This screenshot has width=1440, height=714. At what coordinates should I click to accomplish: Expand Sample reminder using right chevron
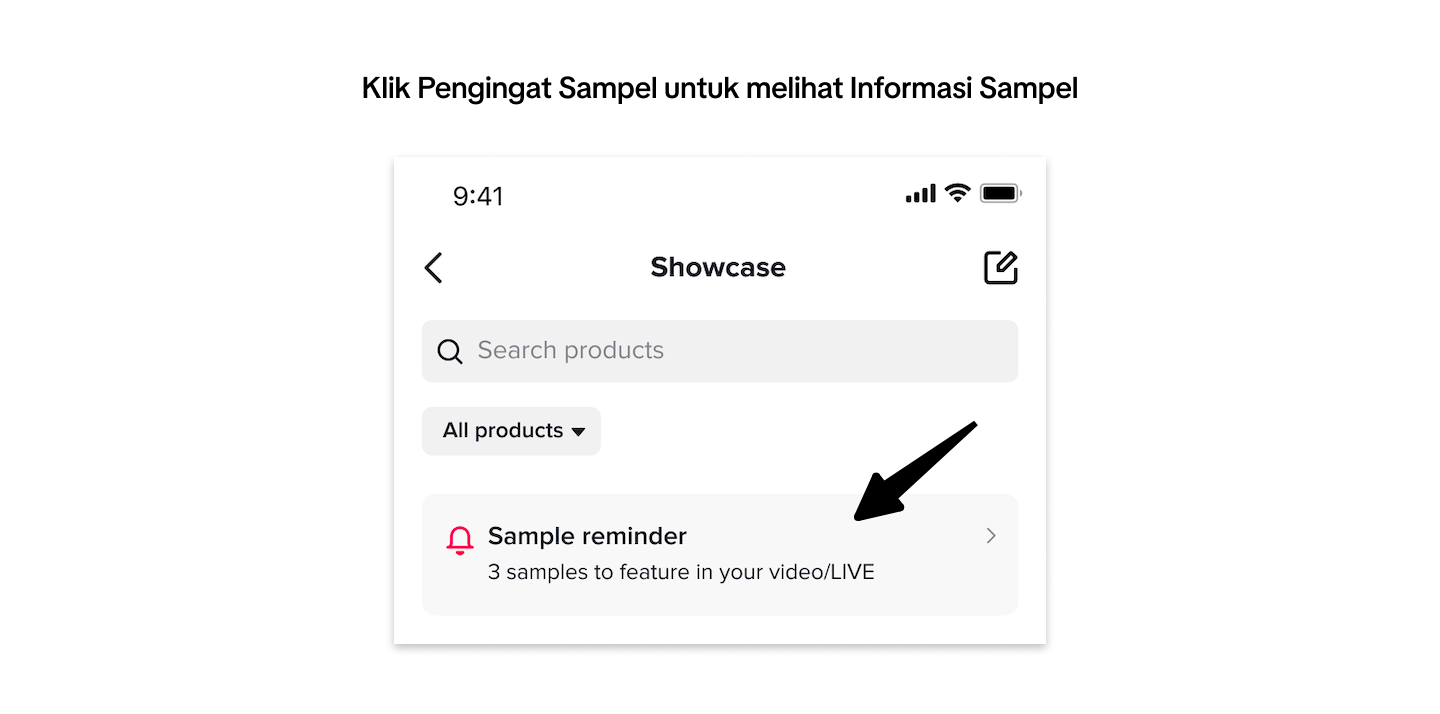click(991, 536)
